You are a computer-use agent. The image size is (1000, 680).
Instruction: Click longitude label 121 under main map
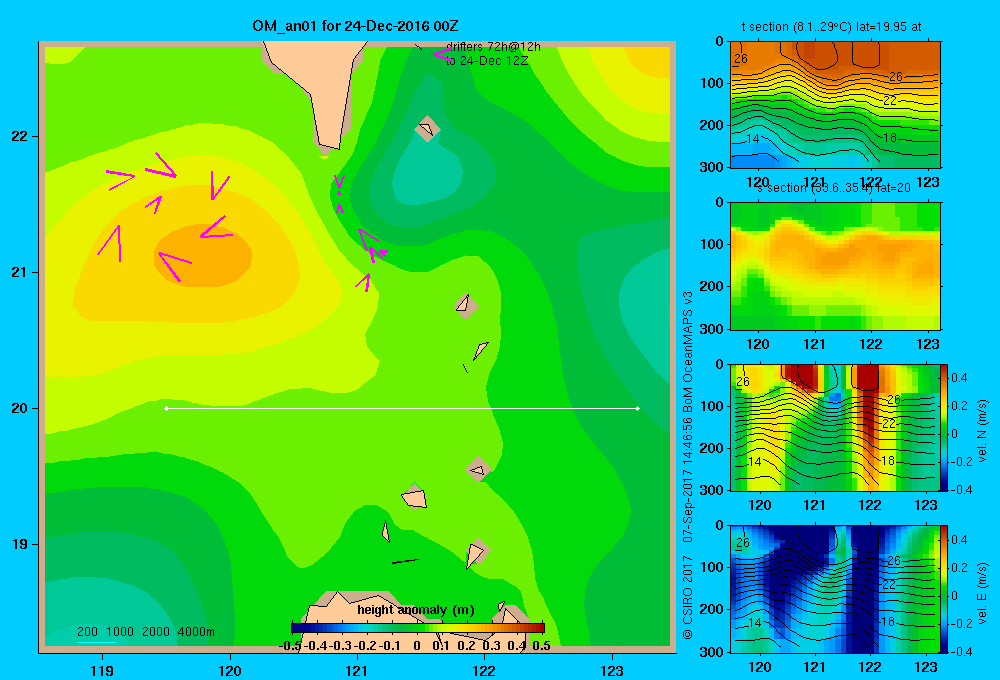click(357, 670)
